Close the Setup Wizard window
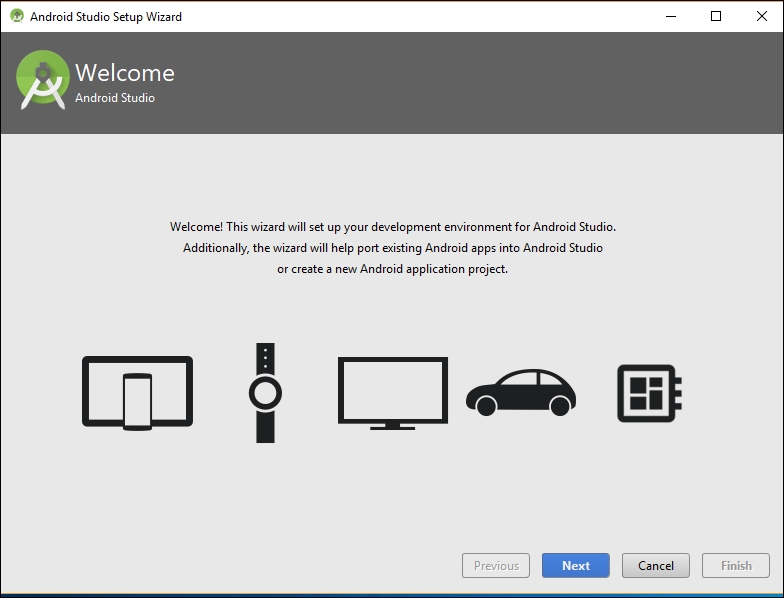Screen dimensions: 784x598 [762, 16]
